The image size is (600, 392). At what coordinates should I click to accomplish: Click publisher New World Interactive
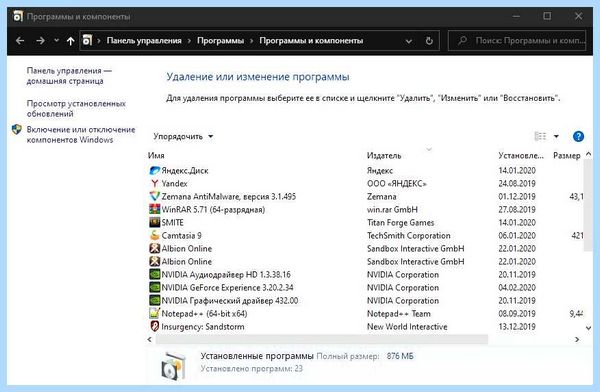[407, 327]
